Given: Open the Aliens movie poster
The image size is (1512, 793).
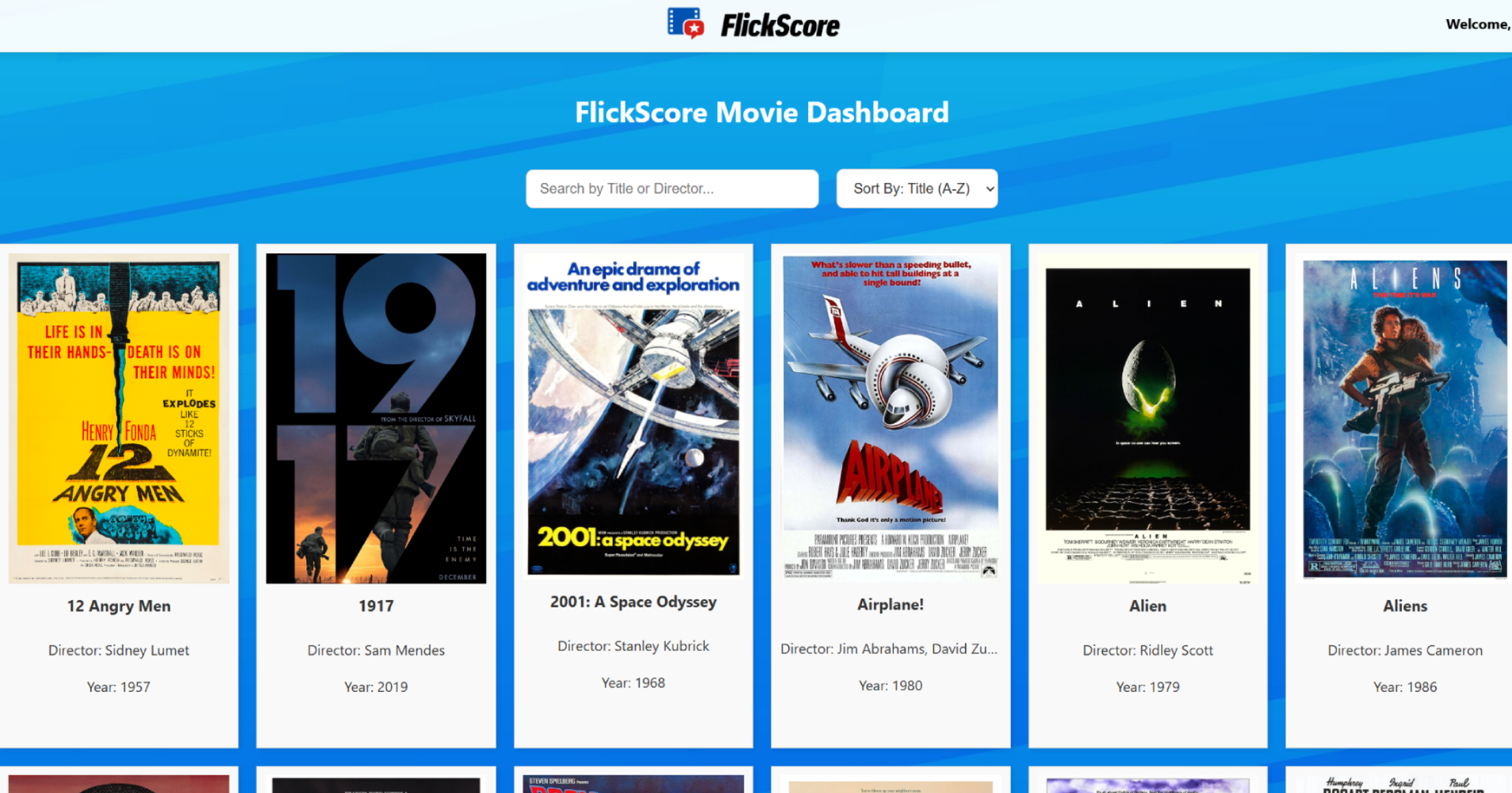Looking at the screenshot, I should 1404,418.
